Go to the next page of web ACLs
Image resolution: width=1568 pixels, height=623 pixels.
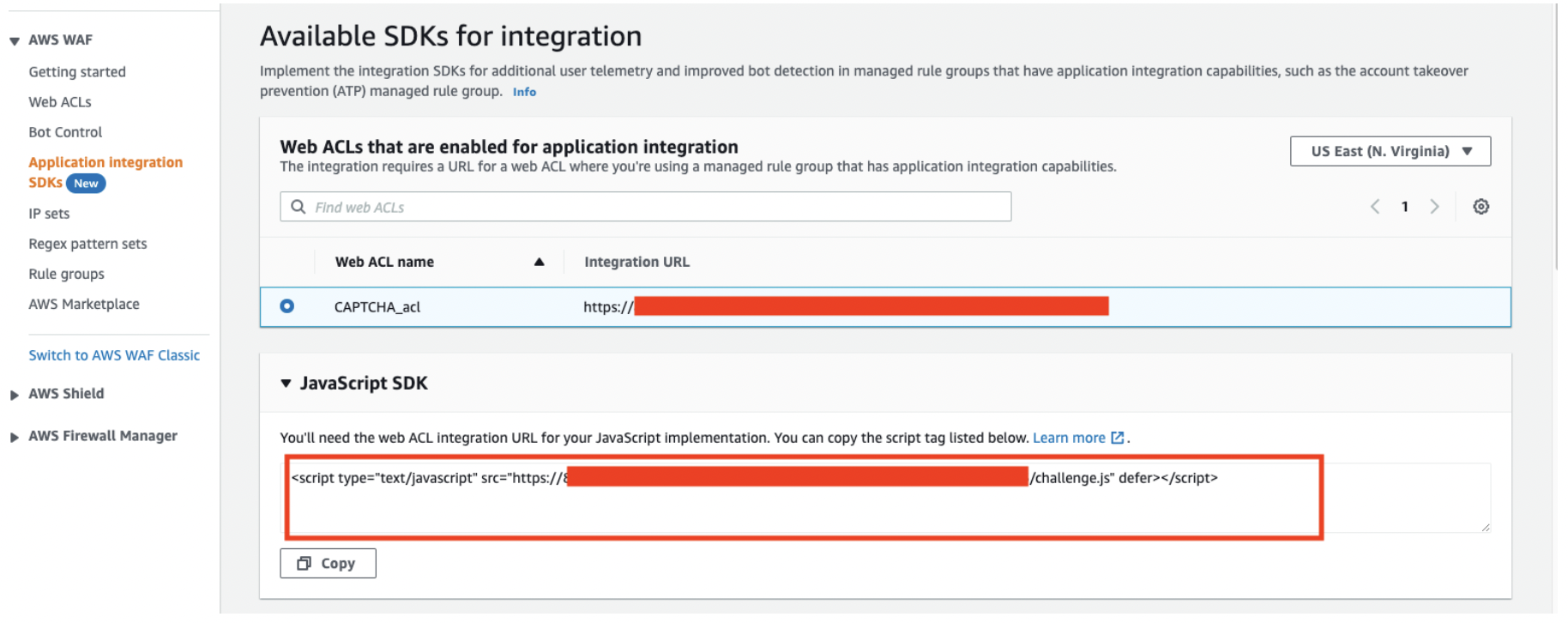[1434, 207]
